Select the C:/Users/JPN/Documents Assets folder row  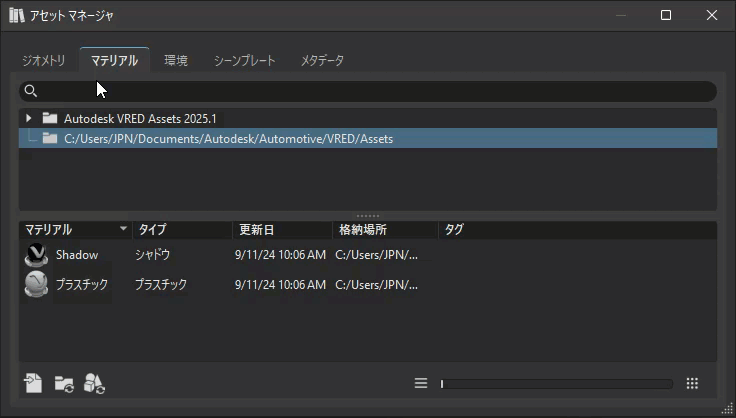point(368,138)
